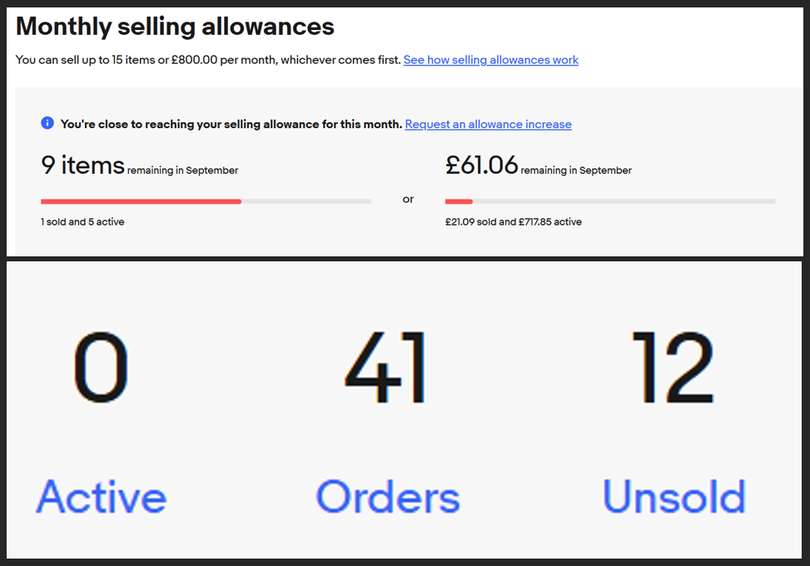Click the 'or' separator between allowances
810x566 pixels.
pos(408,199)
